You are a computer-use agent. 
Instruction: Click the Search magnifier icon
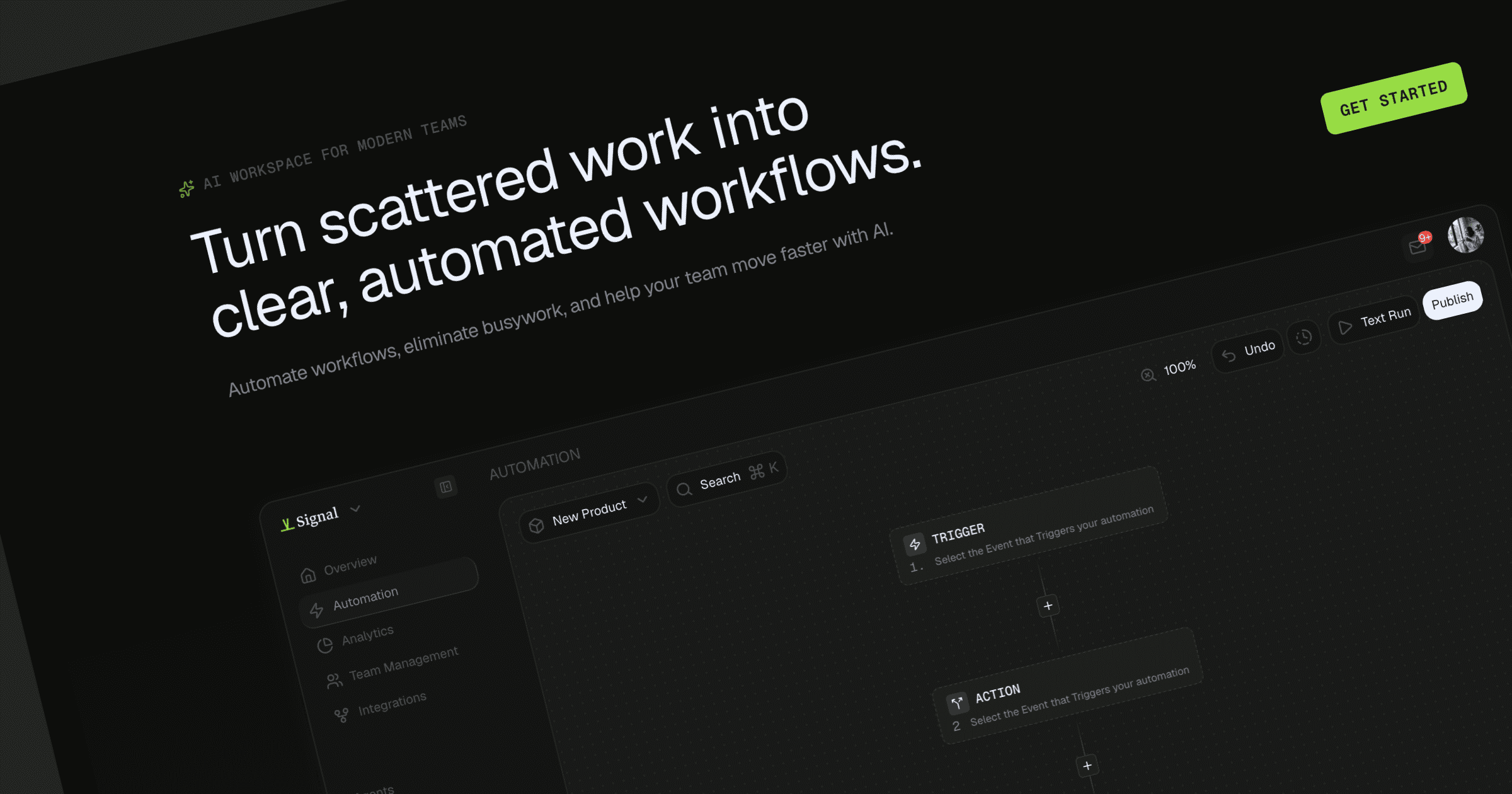coord(684,489)
